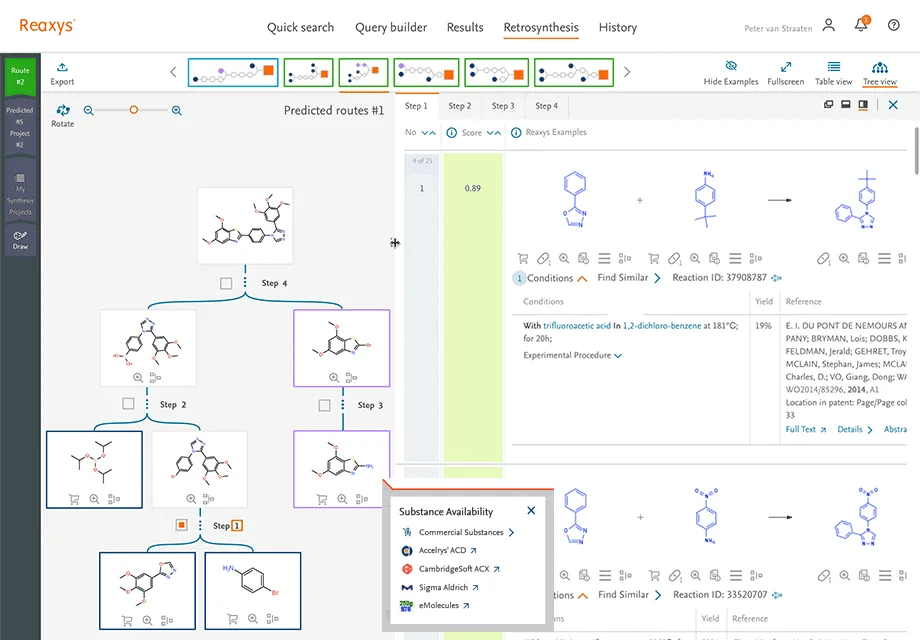Open the History page

pos(618,28)
